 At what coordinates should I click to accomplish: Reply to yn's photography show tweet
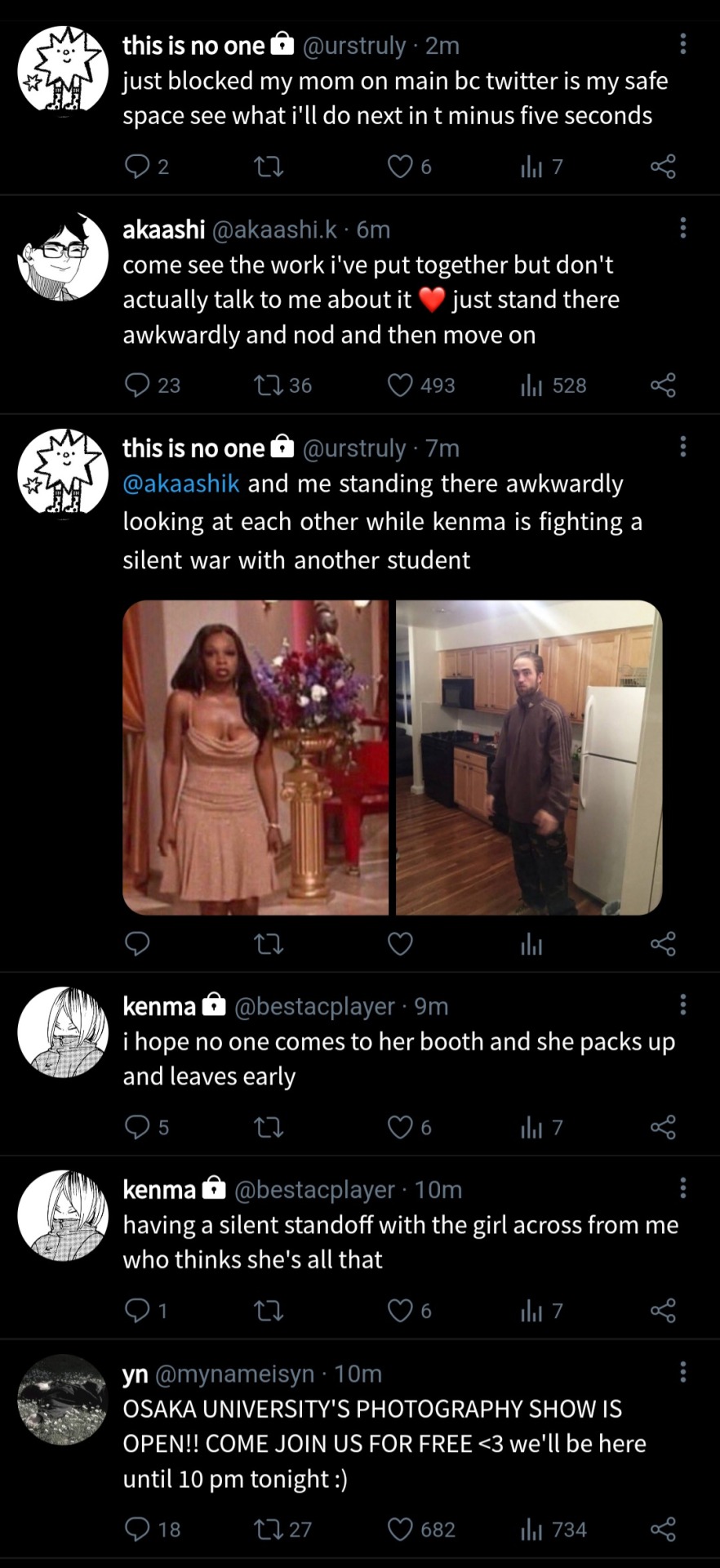(137, 1529)
